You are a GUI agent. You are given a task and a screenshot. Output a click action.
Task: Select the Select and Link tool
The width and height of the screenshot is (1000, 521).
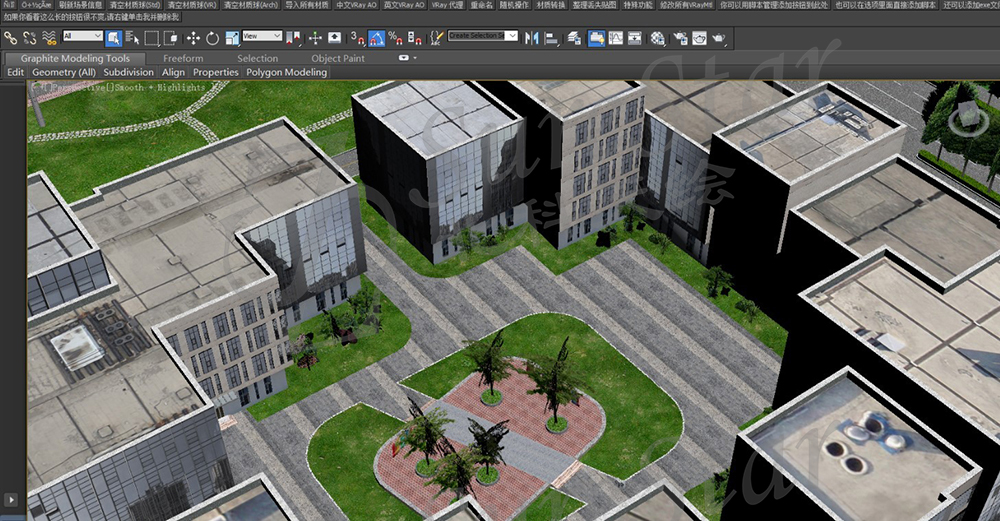[11, 38]
